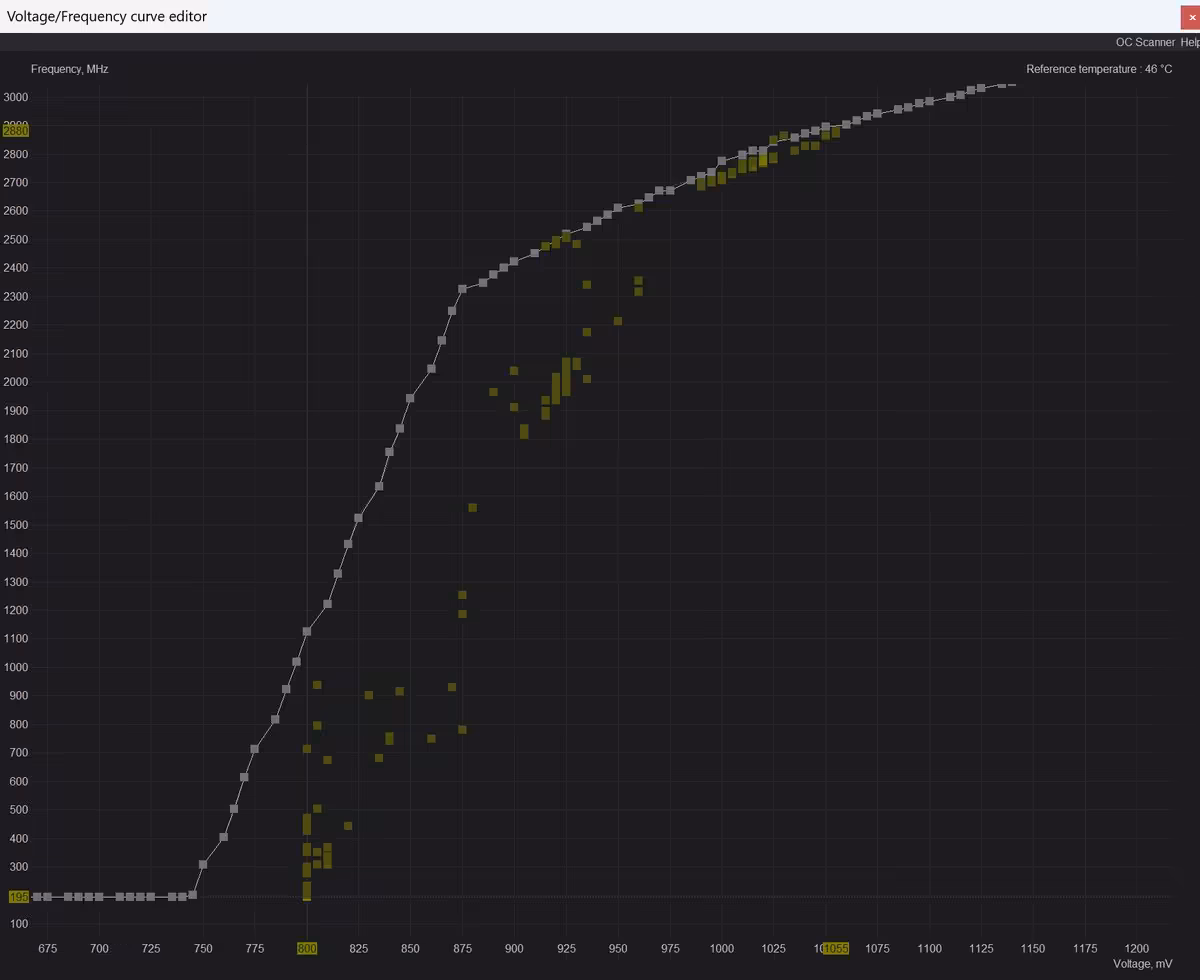Click the 100 label on the frequency axis
This screenshot has height=980, width=1200.
tap(19, 924)
